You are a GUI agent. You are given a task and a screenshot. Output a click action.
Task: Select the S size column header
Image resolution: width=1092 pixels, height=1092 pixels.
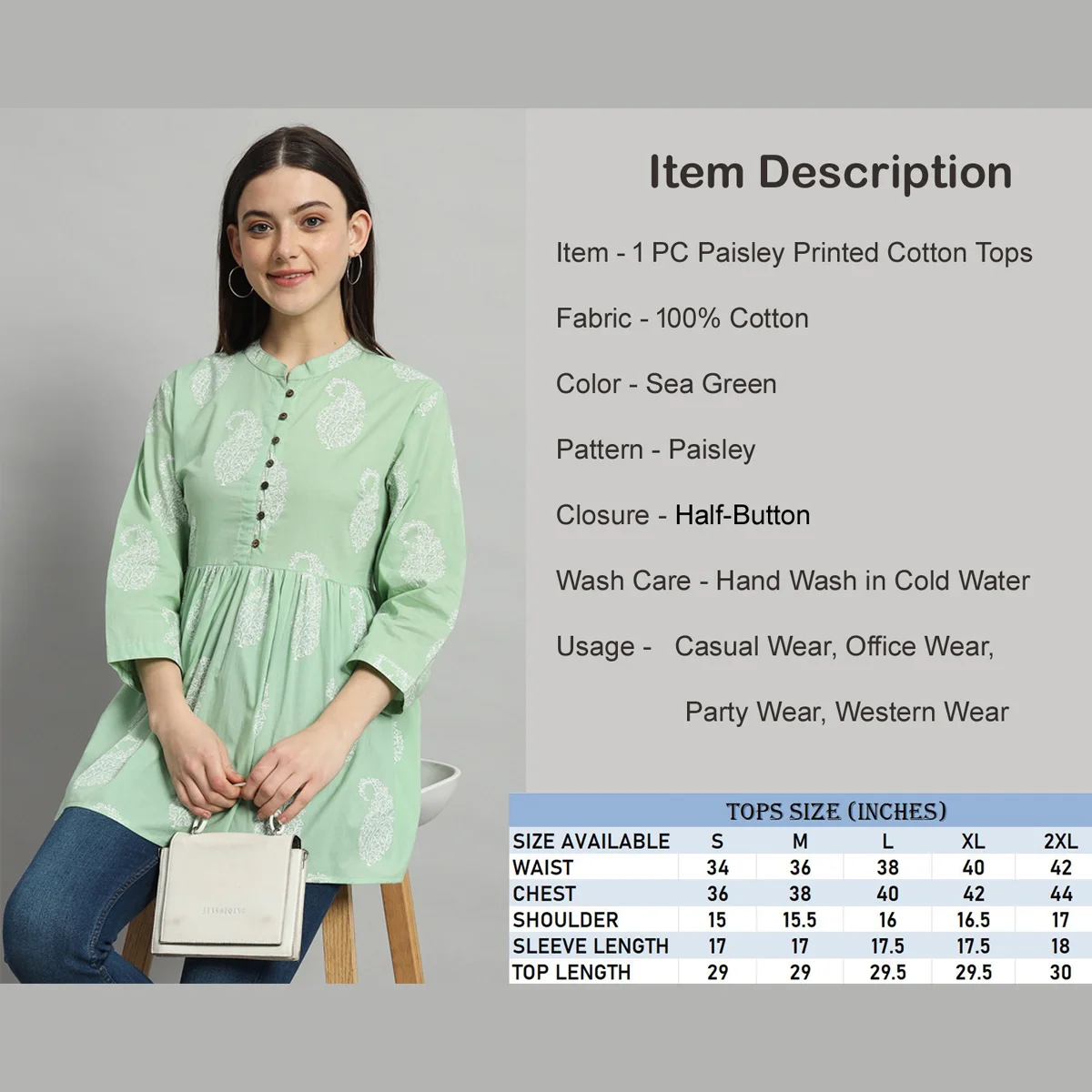tap(717, 842)
